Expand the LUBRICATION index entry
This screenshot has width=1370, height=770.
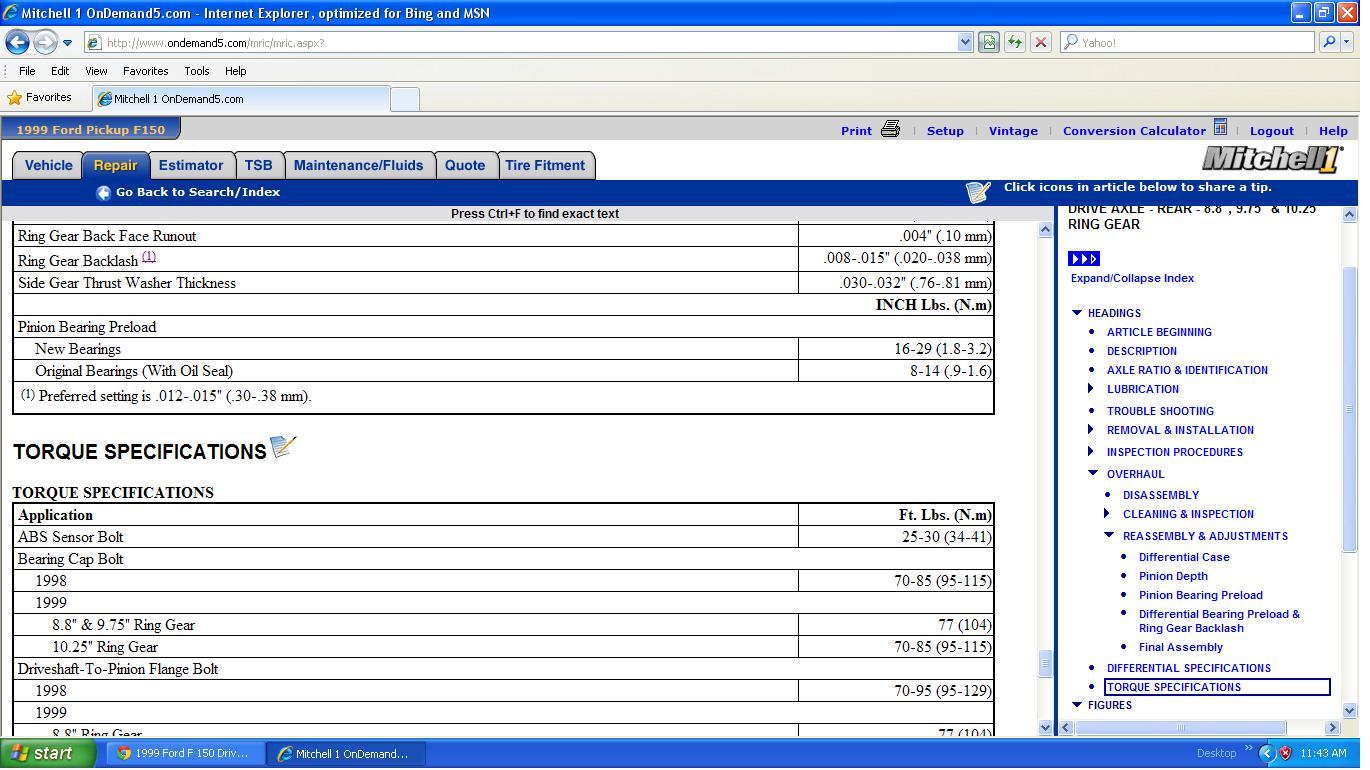(x=1091, y=389)
